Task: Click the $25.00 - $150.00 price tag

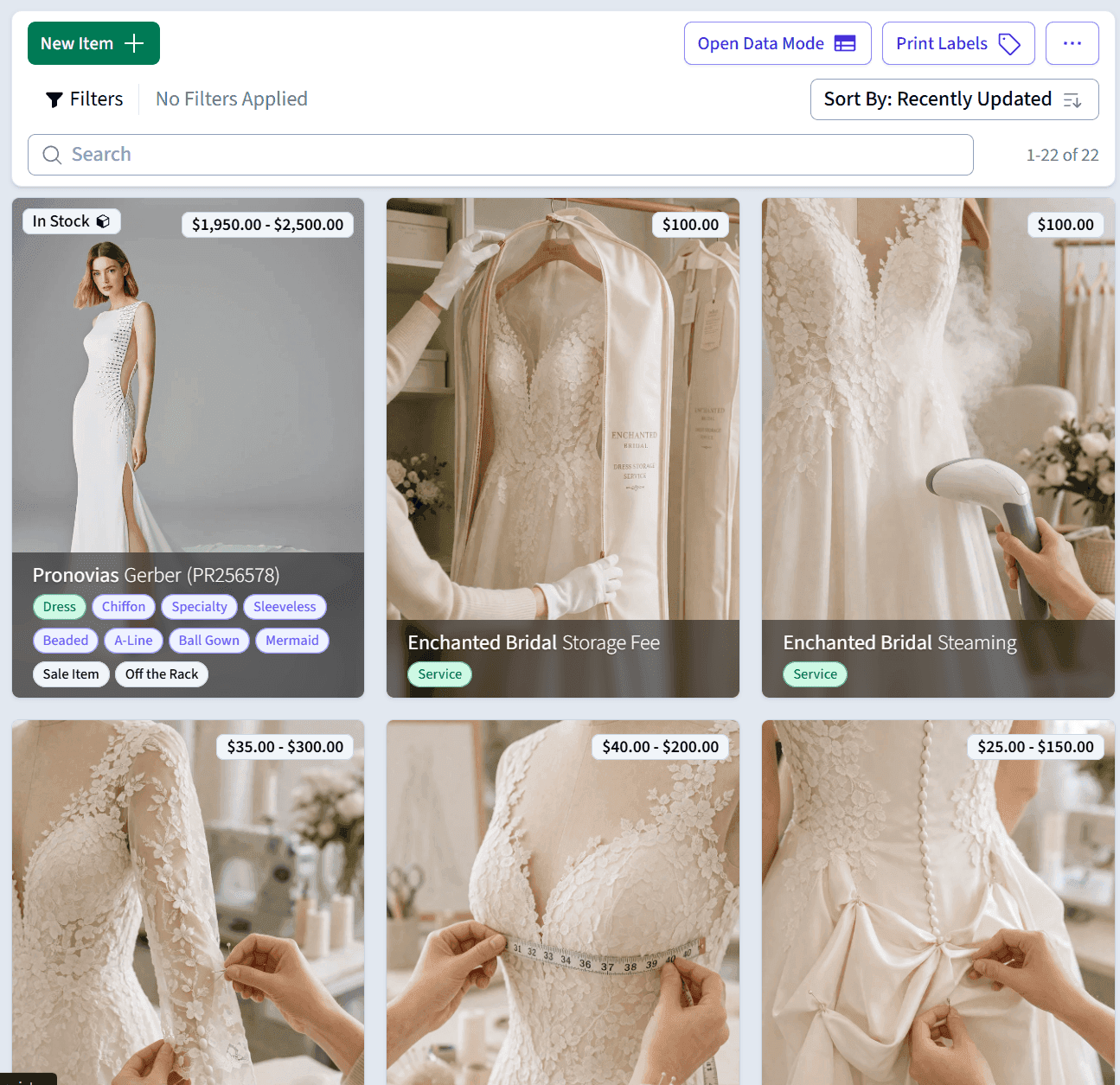Action: [x=1036, y=747]
